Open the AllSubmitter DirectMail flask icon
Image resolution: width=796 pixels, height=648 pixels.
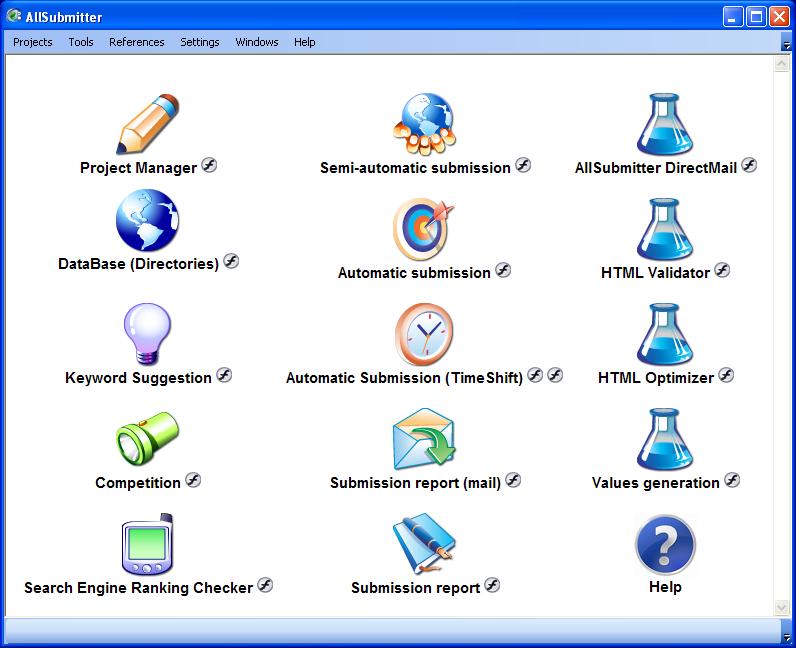[665, 124]
